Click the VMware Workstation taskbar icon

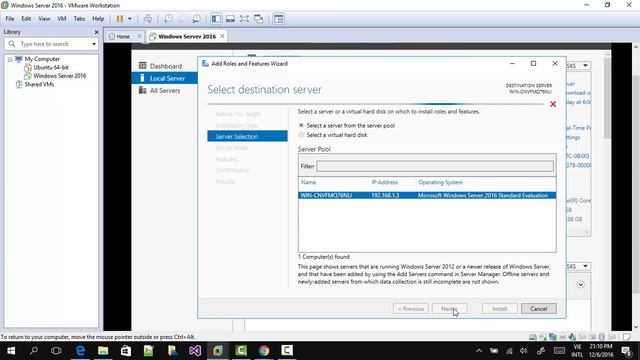pyautogui.click(x=218, y=351)
